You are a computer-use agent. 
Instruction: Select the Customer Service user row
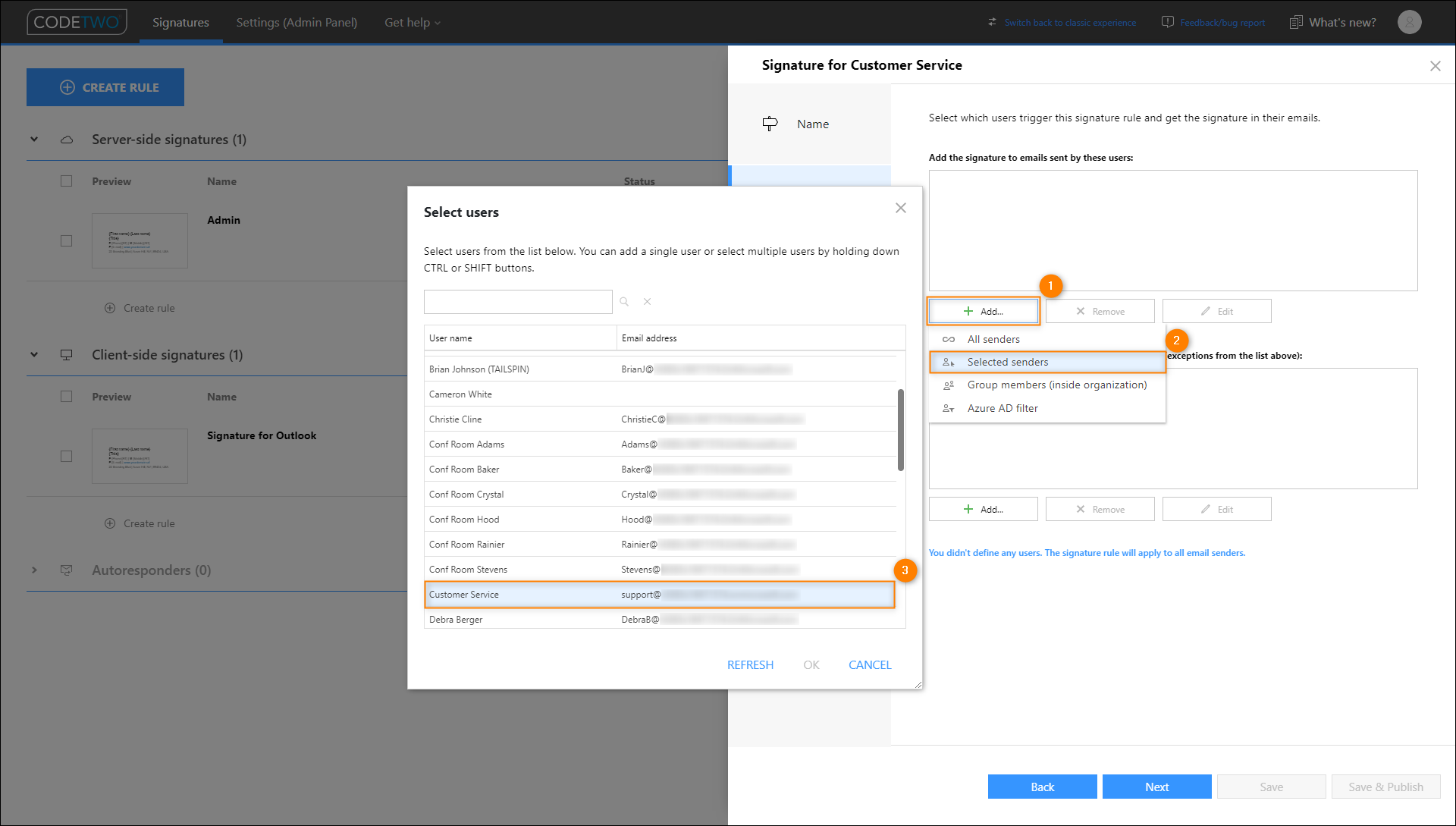660,595
